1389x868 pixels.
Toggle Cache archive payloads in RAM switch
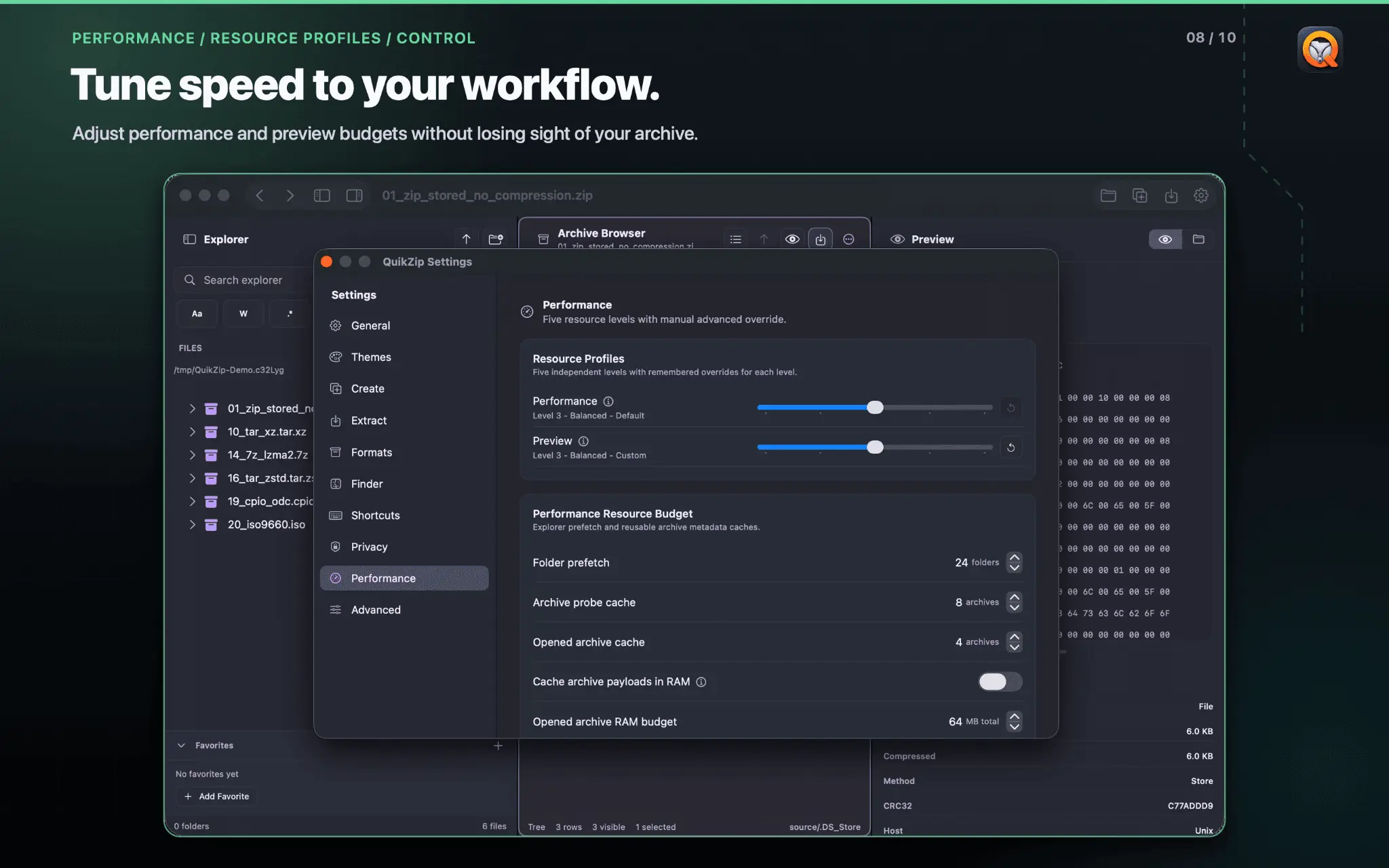pos(1000,682)
